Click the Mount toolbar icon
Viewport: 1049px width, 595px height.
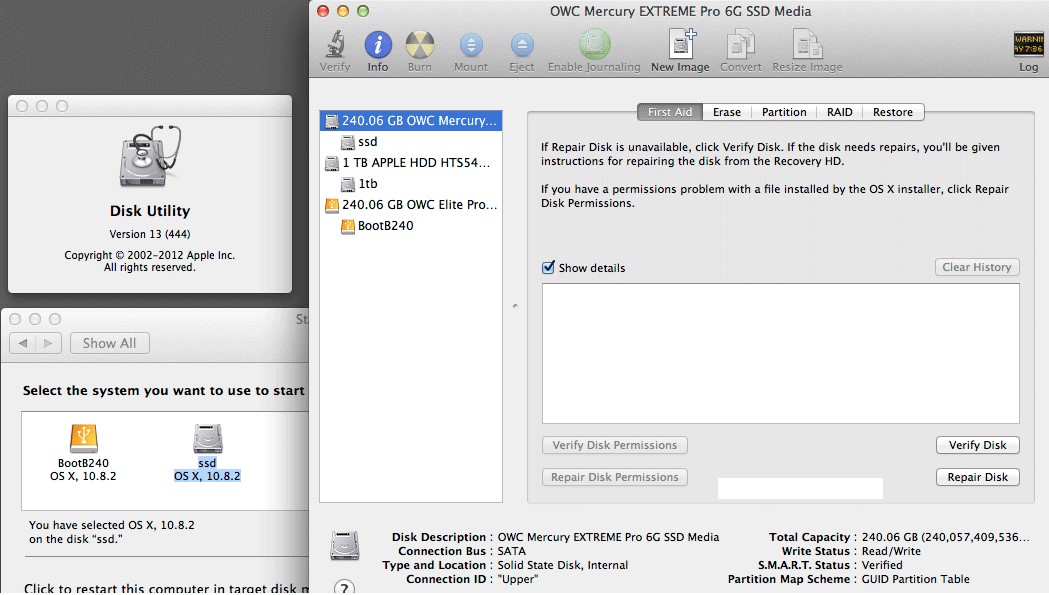pyautogui.click(x=471, y=45)
